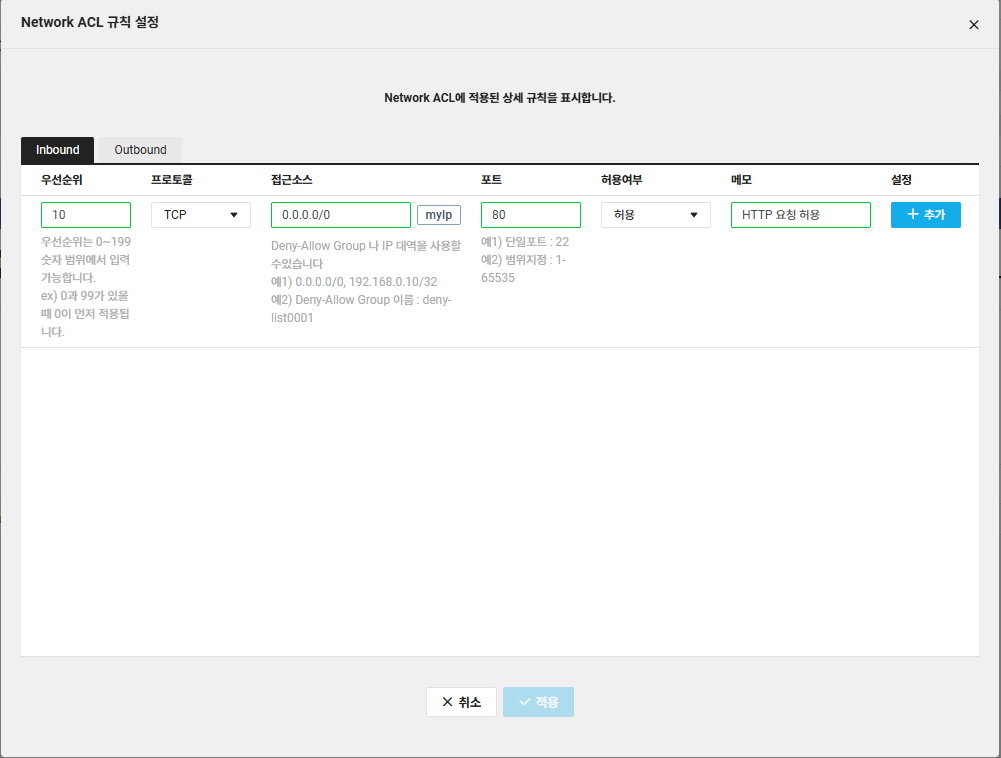Viewport: 1001px width, 758px height.
Task: Click the access source field 0.0.0.0/0
Action: (341, 215)
